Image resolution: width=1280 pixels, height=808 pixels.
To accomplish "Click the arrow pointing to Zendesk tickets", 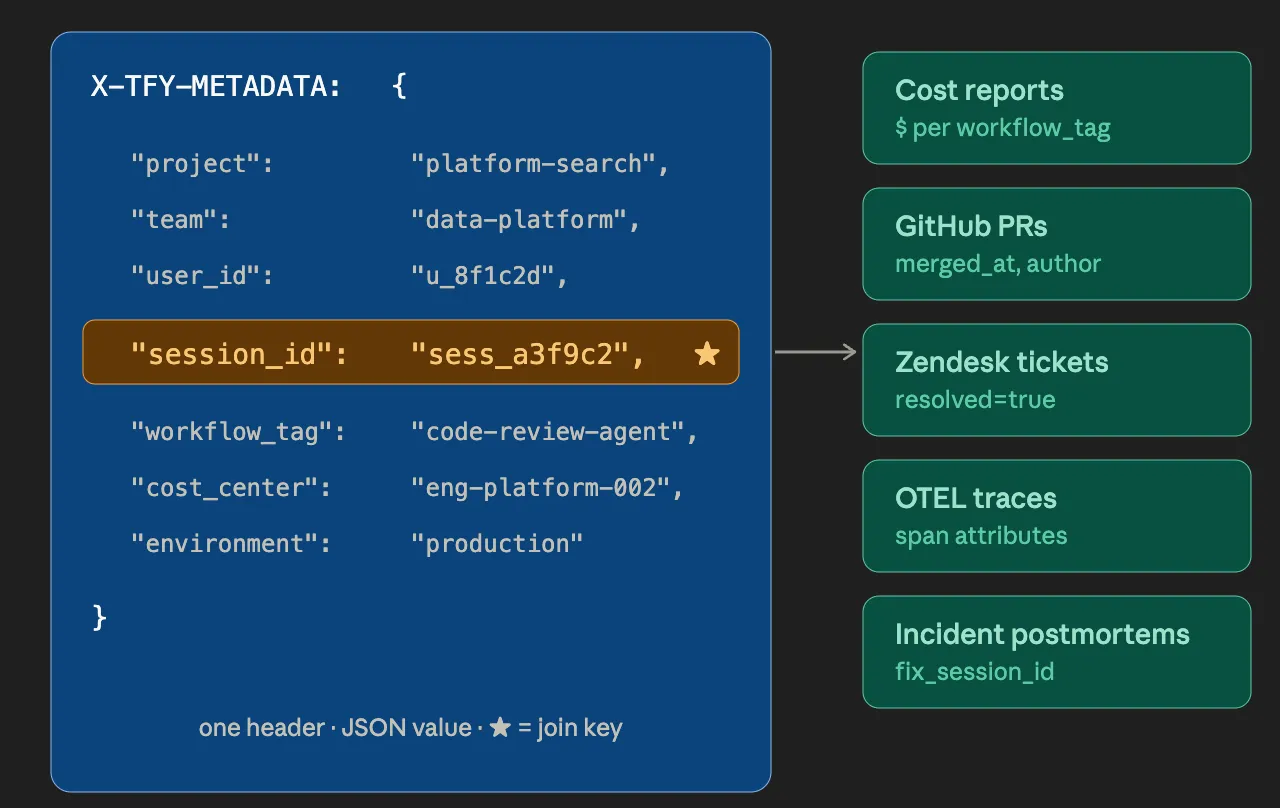I will [816, 352].
